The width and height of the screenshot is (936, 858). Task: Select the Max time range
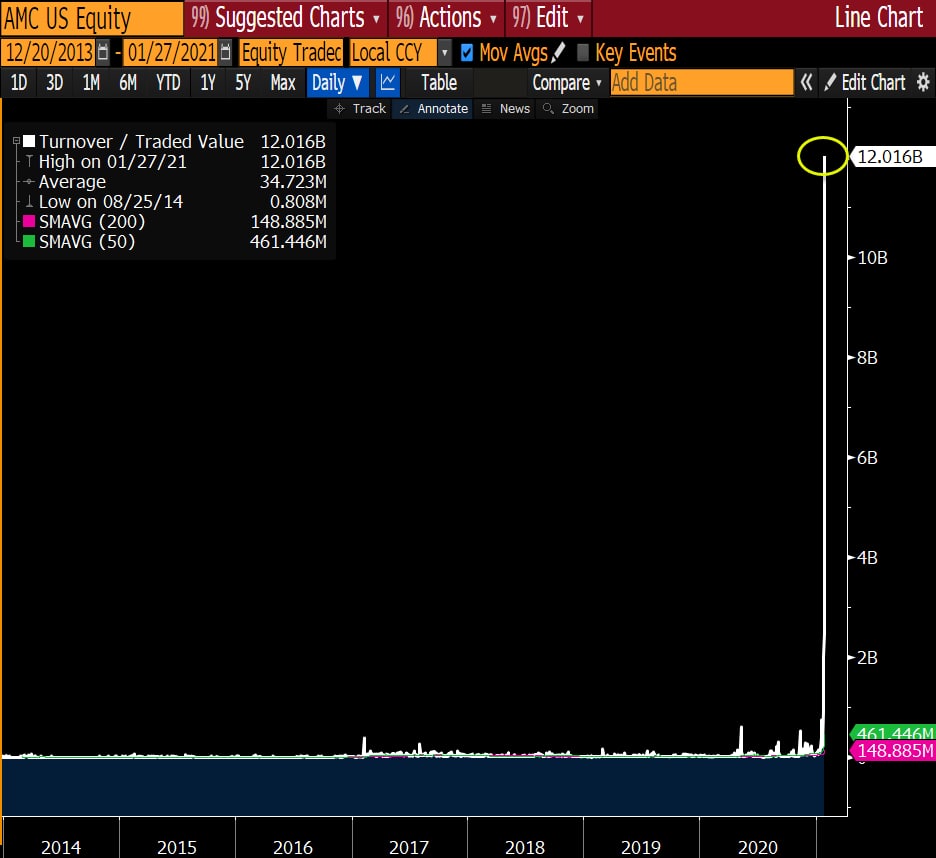pos(283,82)
